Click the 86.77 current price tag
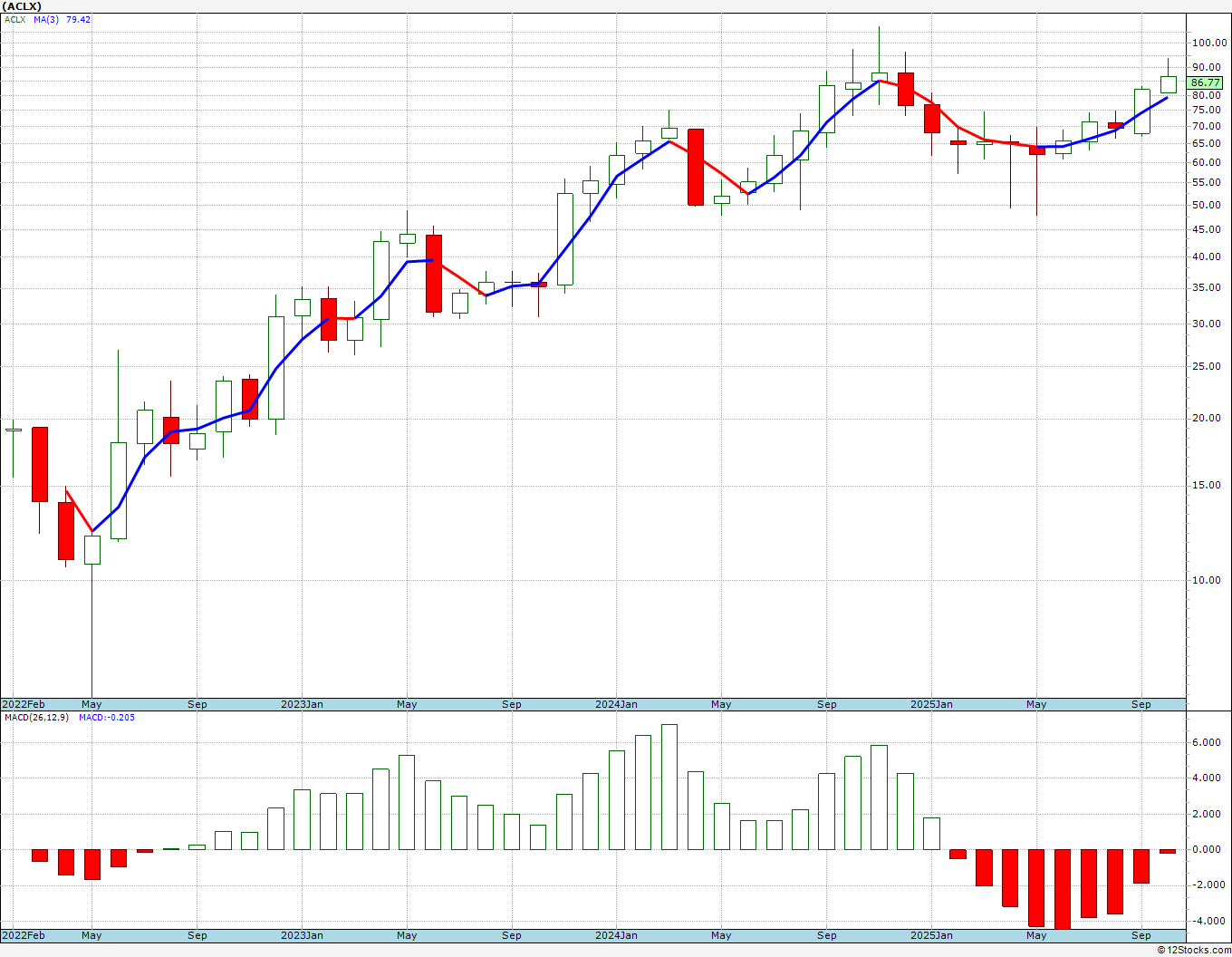The image size is (1232, 957). 1205,82
